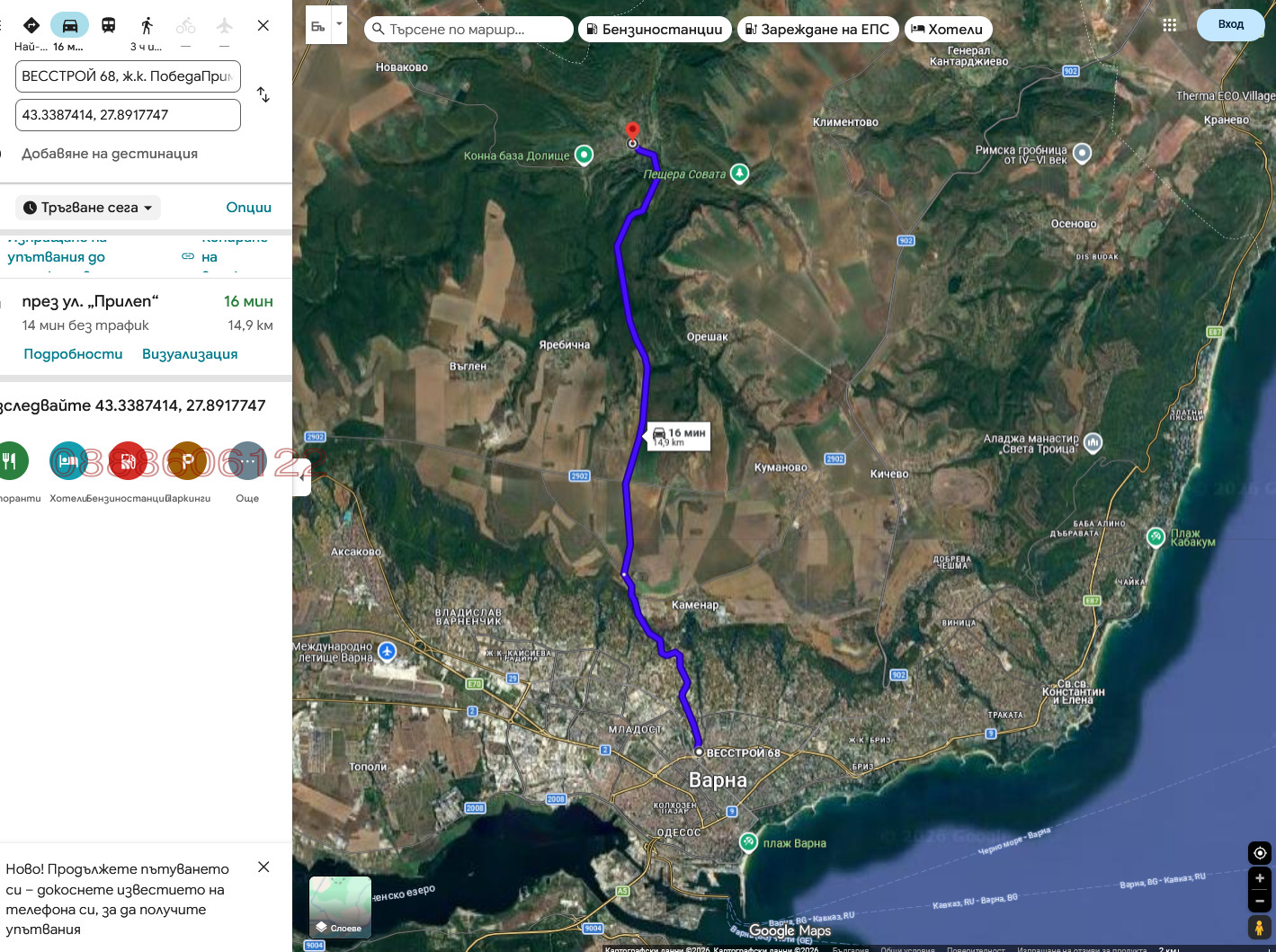Open the "Тръгване сега" departure time dropdown
1276x952 pixels.
[87, 207]
